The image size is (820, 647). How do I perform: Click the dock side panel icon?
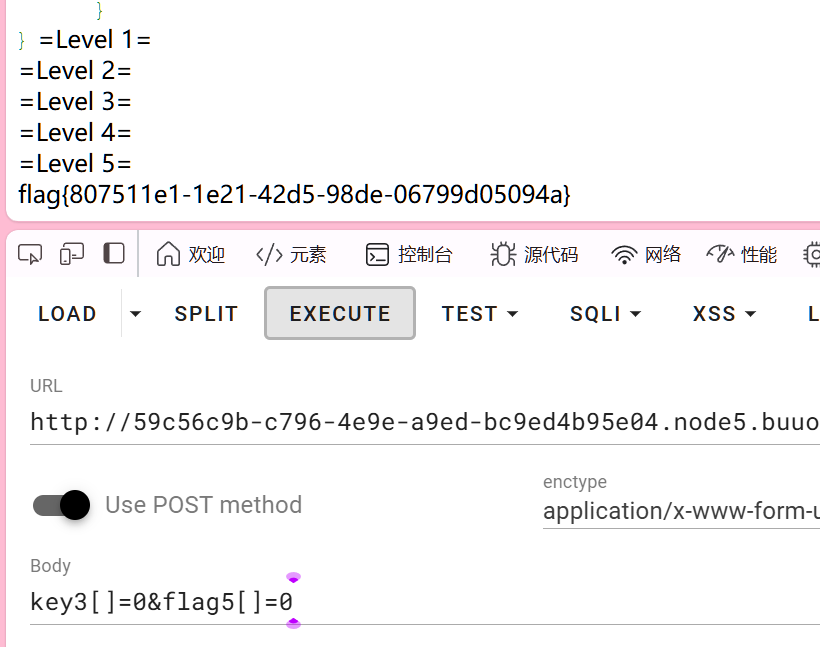point(114,253)
